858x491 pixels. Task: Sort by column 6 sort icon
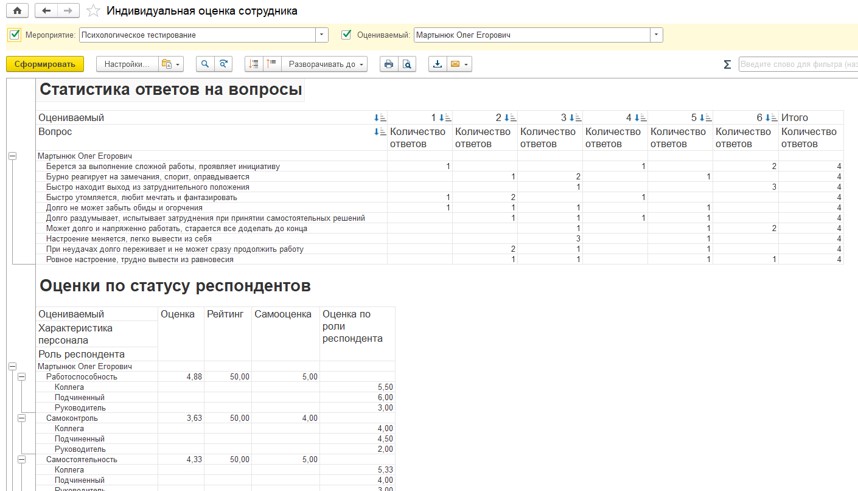(771, 118)
